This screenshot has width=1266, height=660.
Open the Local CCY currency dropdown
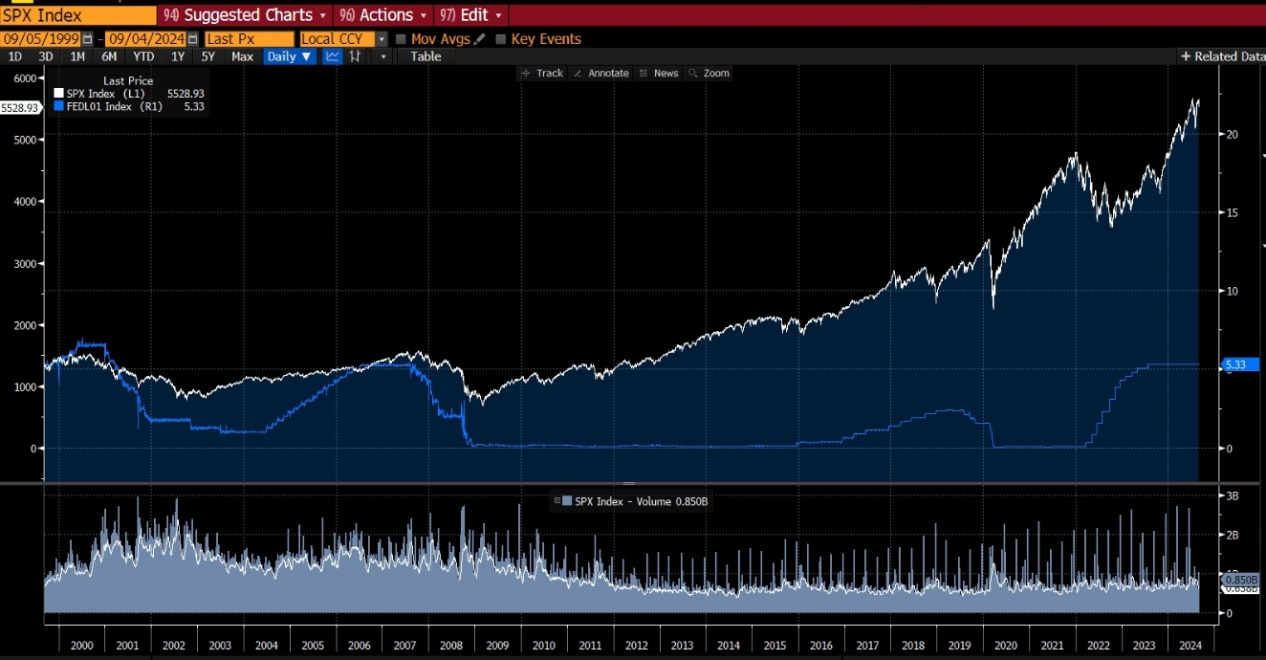coord(381,39)
